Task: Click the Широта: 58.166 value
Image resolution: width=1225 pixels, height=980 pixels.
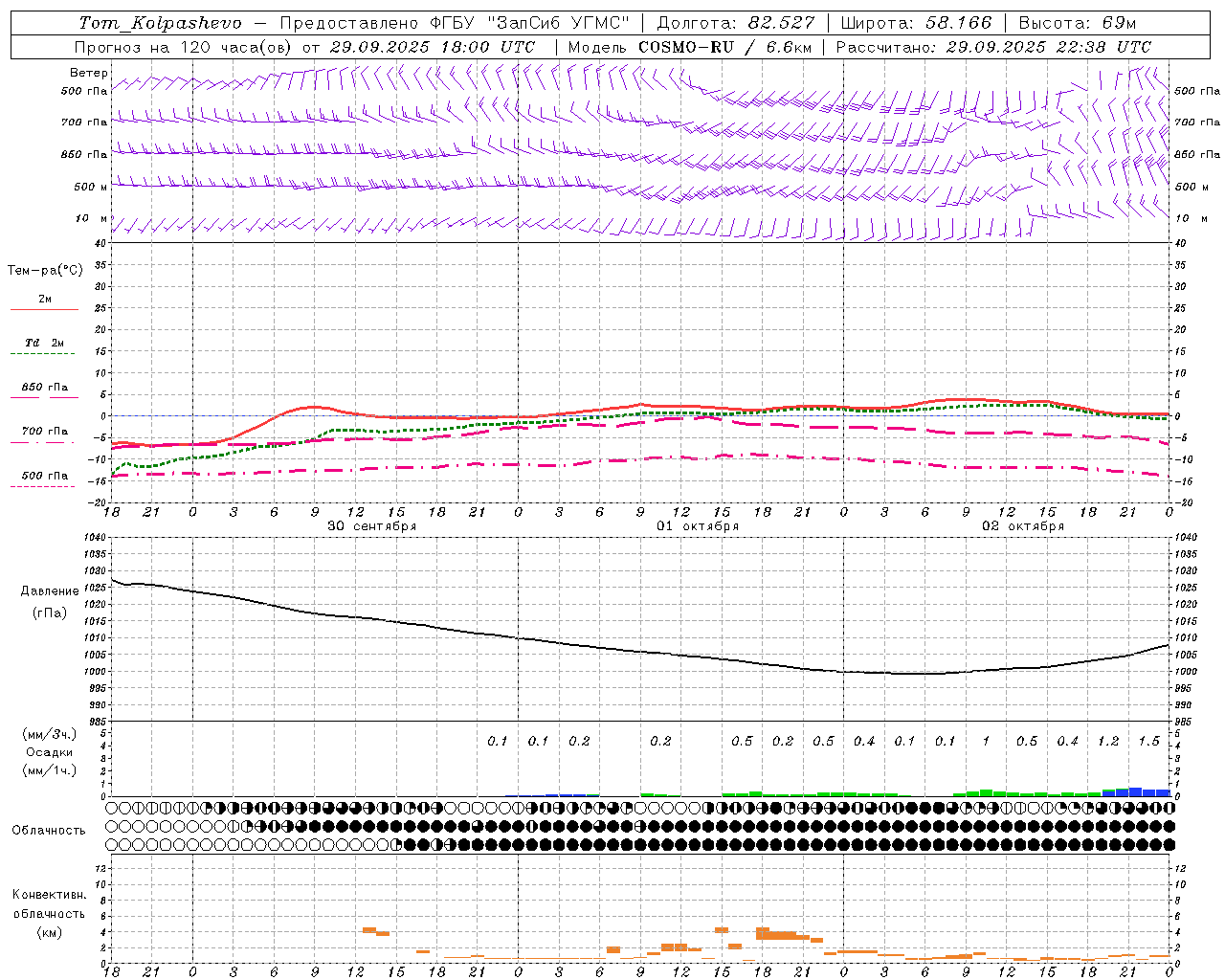Action: 917,23
